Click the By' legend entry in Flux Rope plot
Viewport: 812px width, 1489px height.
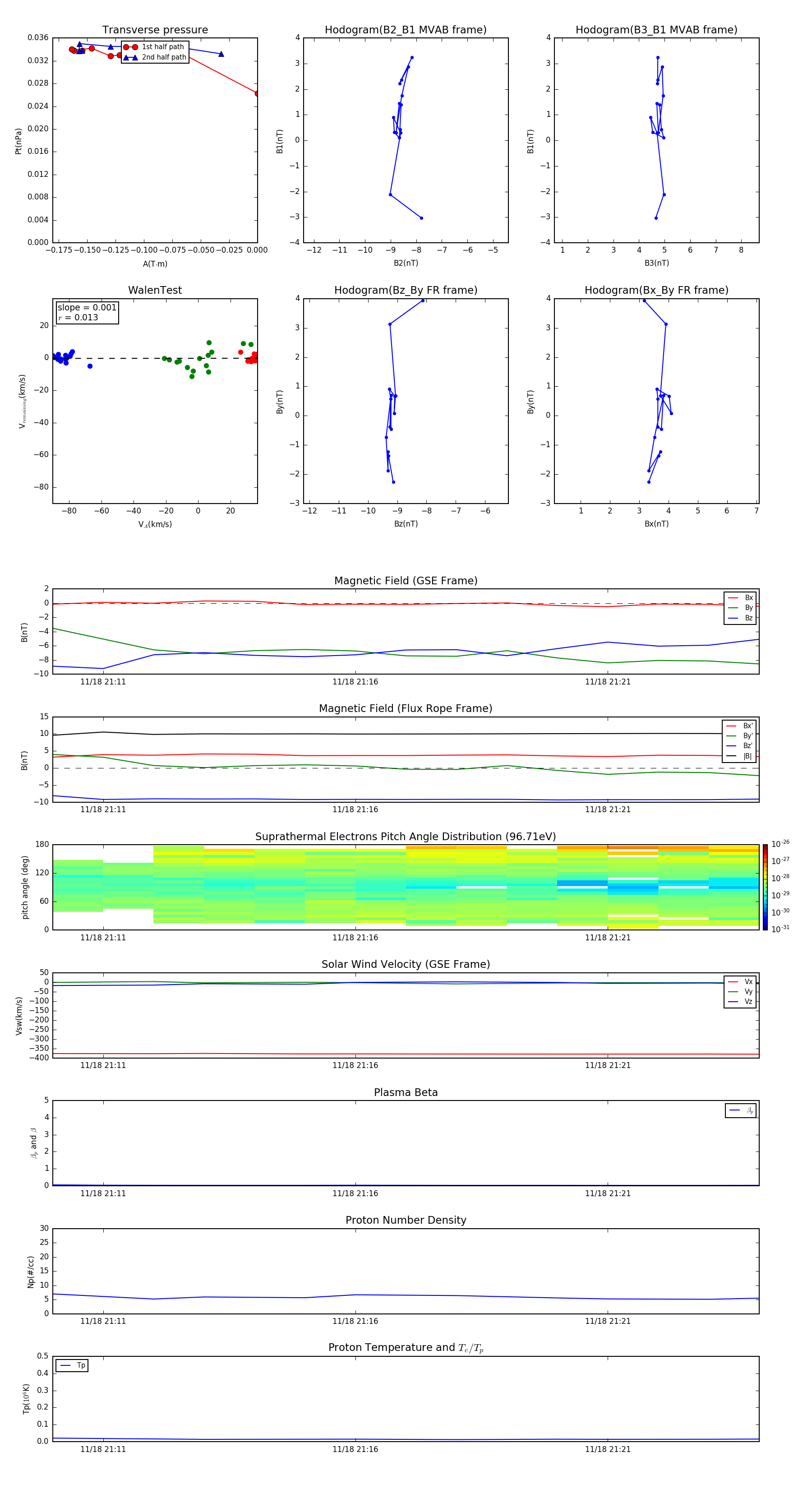point(739,736)
